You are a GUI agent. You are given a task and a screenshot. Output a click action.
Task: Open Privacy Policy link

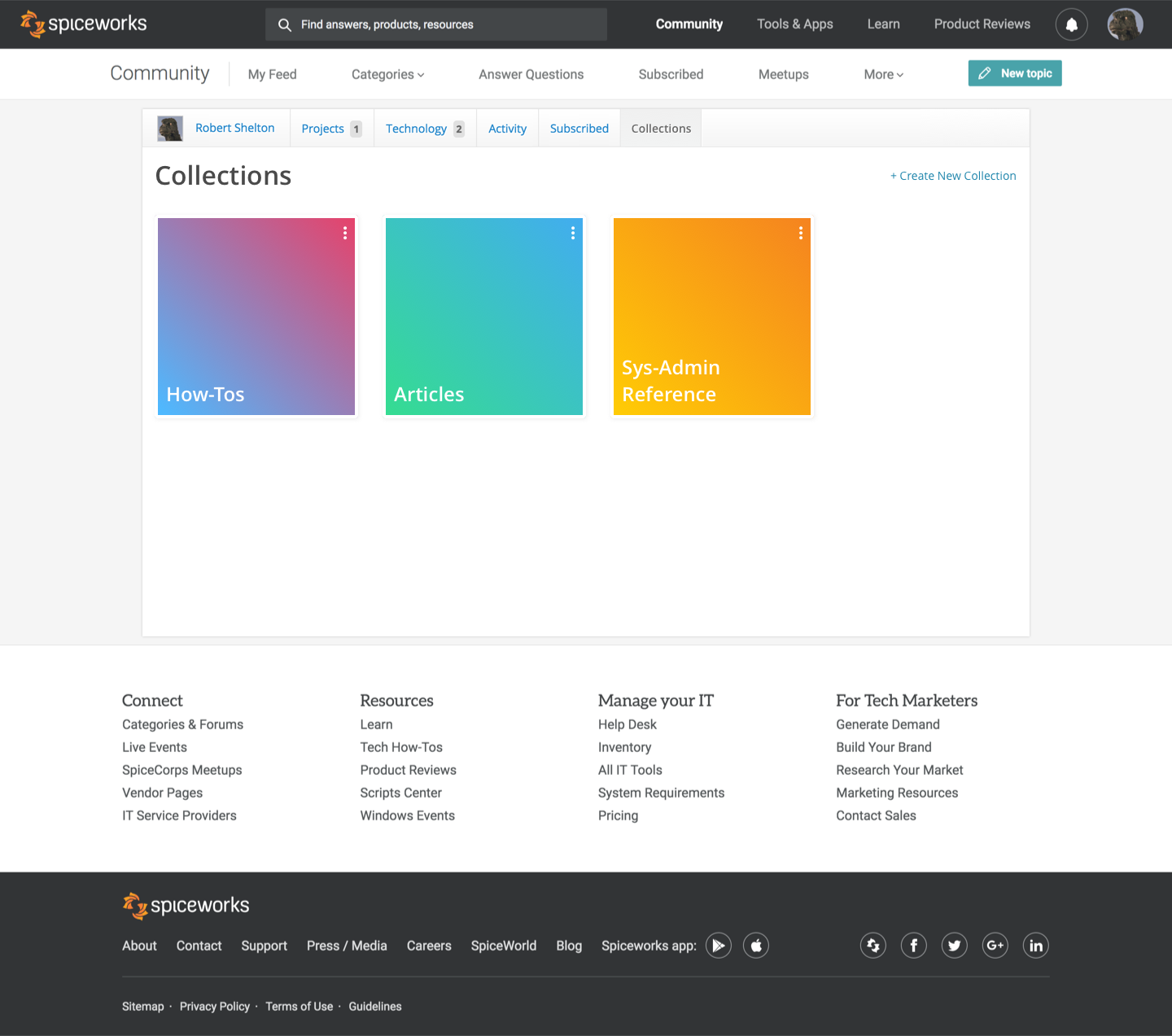[215, 1007]
